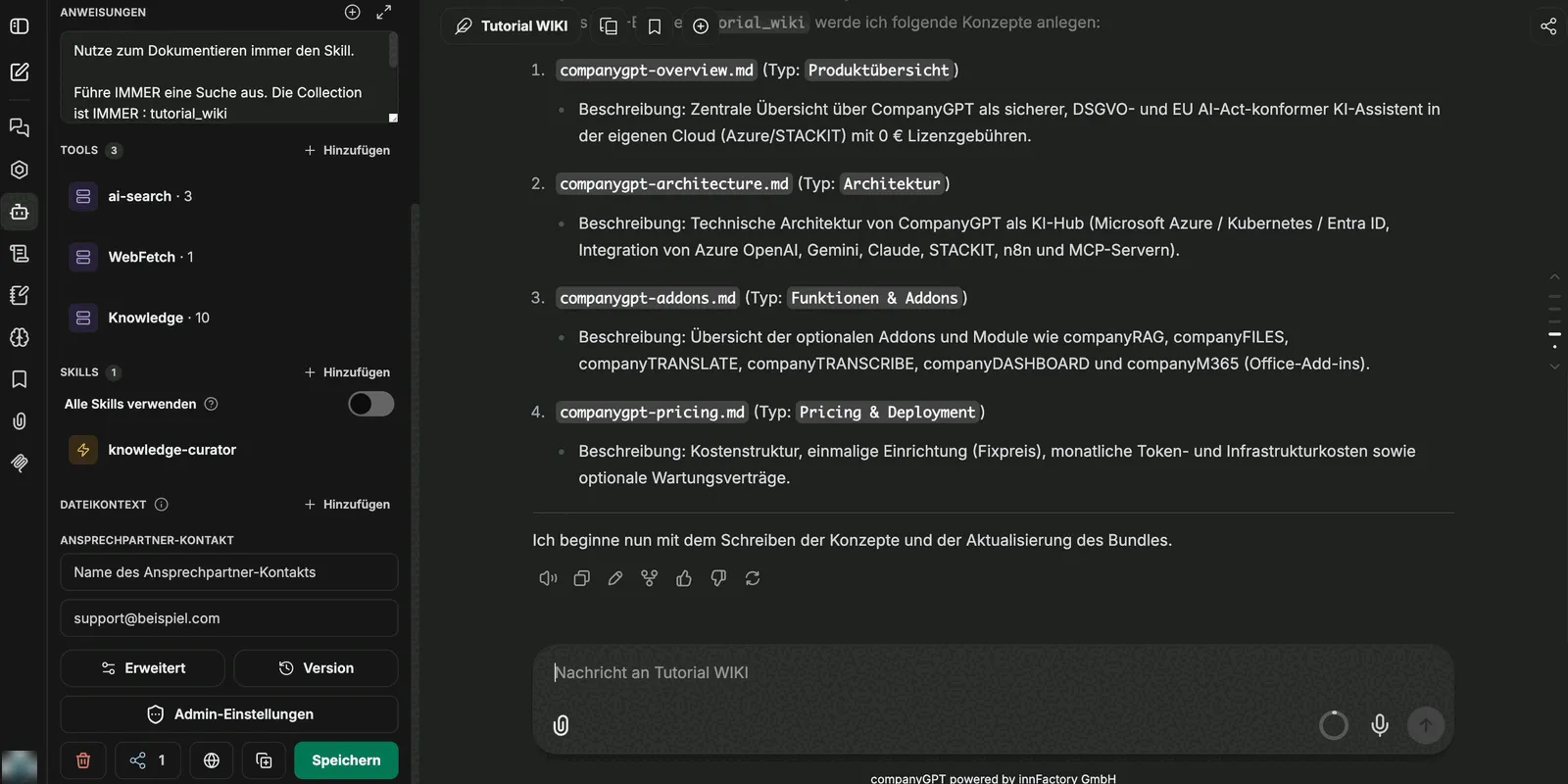Give the response a thumbs up
Viewport: 1568px width, 784px height.
pyautogui.click(x=684, y=578)
